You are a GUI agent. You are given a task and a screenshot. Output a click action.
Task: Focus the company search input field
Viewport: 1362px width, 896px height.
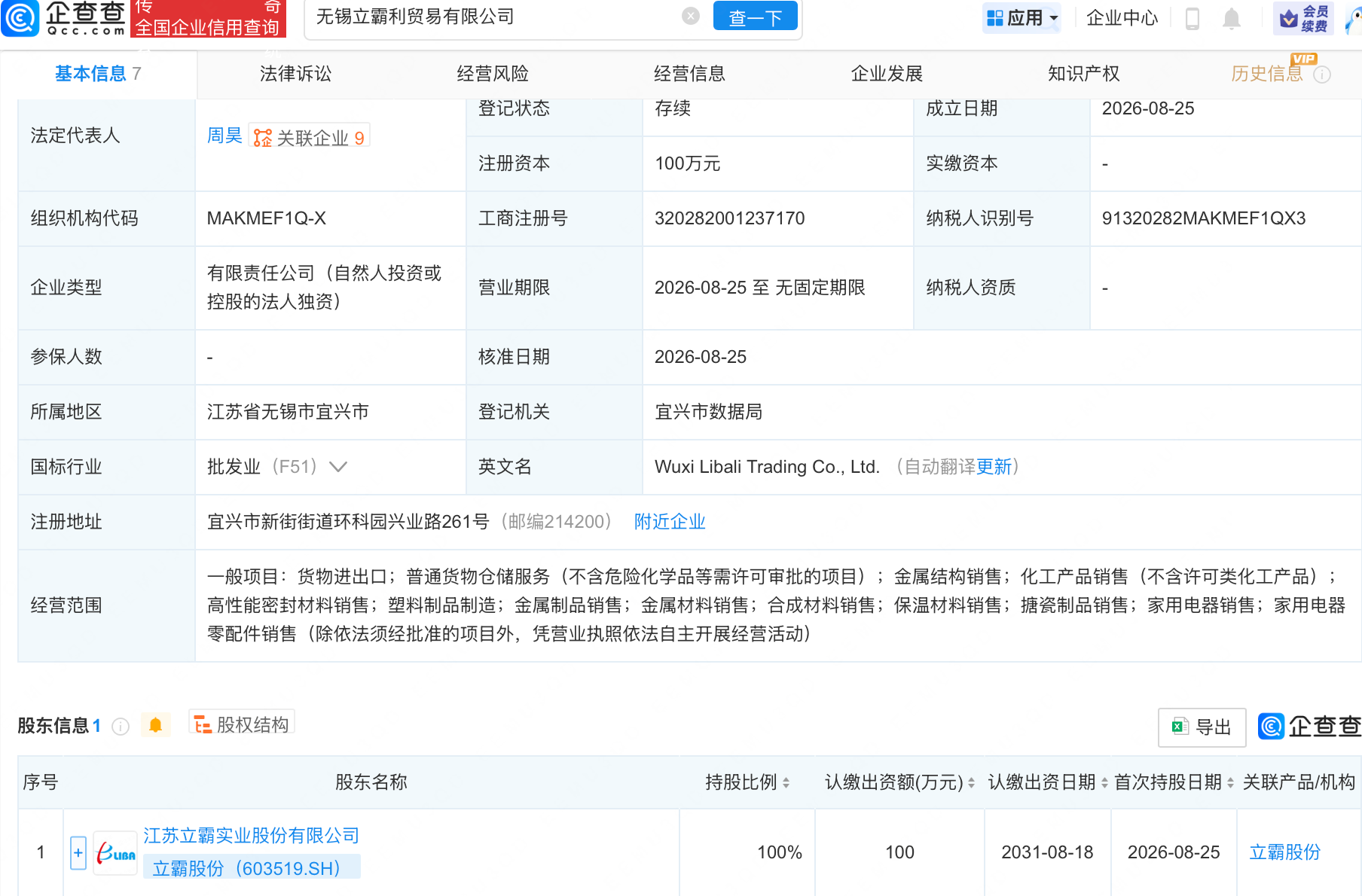pyautogui.click(x=497, y=17)
